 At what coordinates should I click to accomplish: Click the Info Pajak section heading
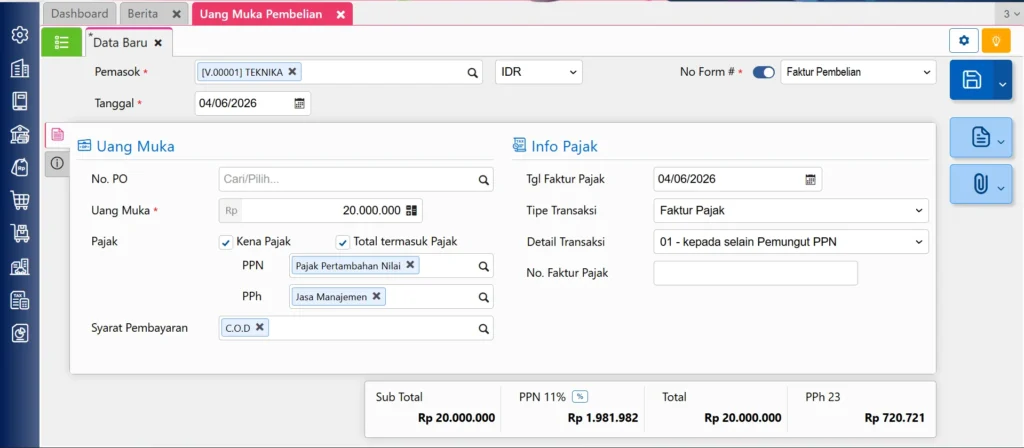pyautogui.click(x=564, y=146)
